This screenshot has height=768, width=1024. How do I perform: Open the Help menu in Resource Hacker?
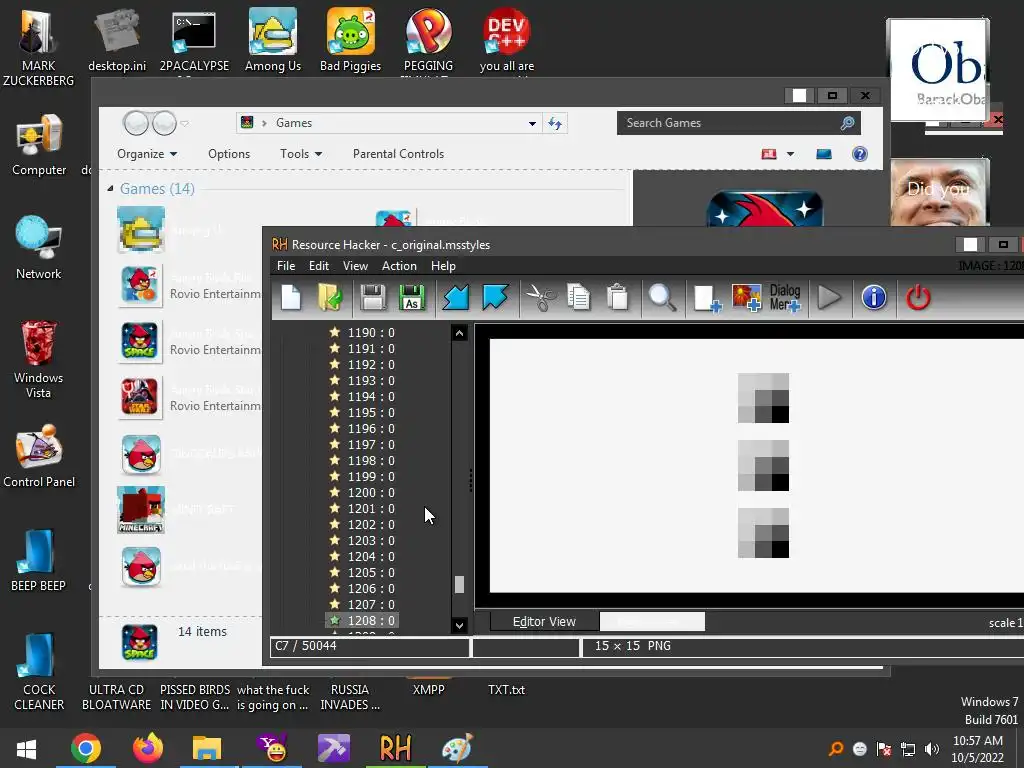[x=443, y=266]
